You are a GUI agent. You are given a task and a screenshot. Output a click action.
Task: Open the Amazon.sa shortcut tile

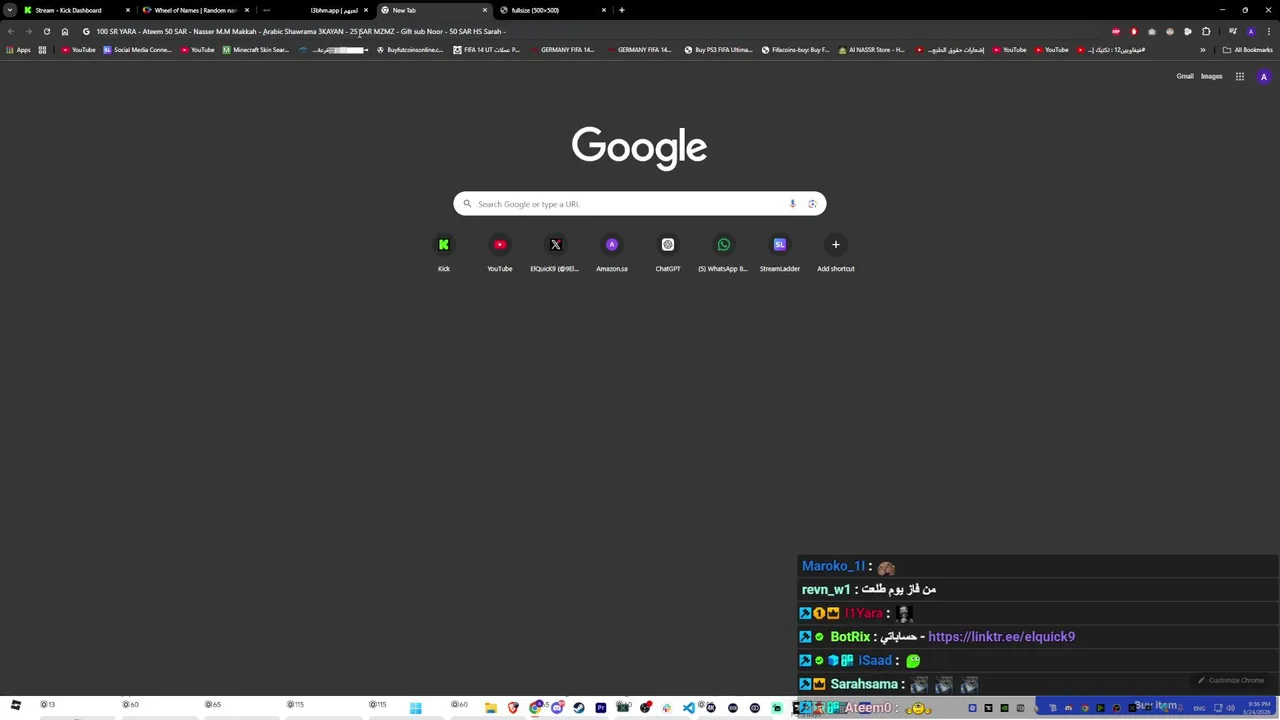tap(612, 253)
